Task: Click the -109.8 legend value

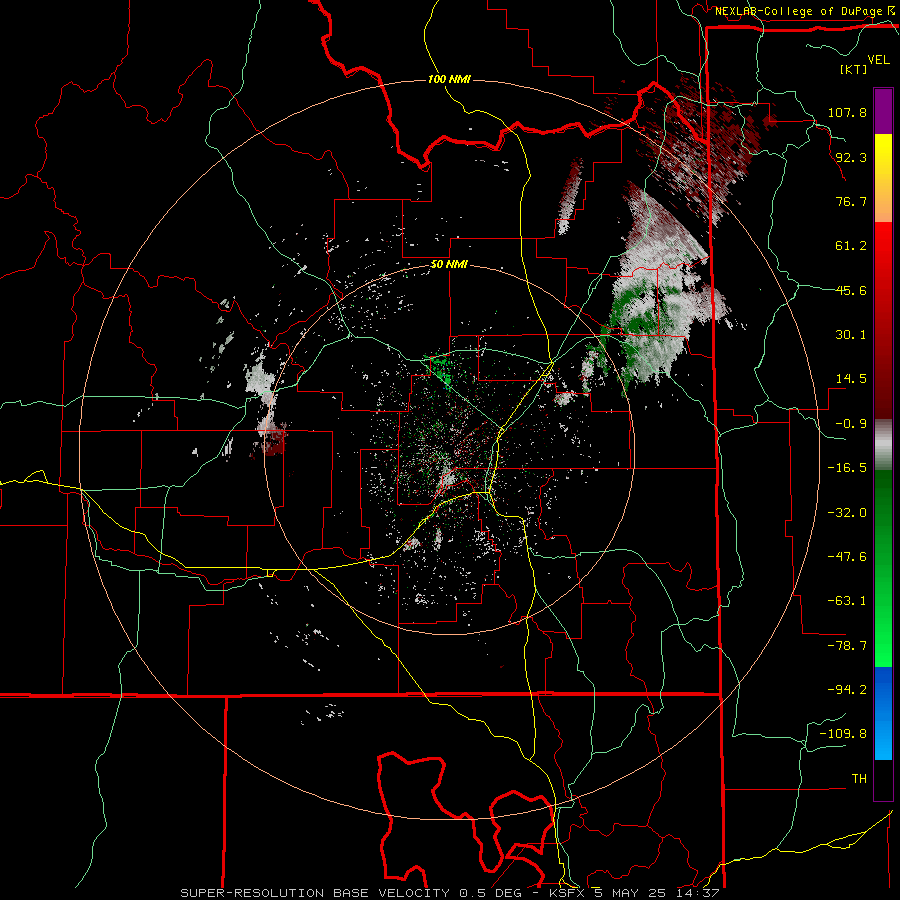Action: [x=843, y=734]
